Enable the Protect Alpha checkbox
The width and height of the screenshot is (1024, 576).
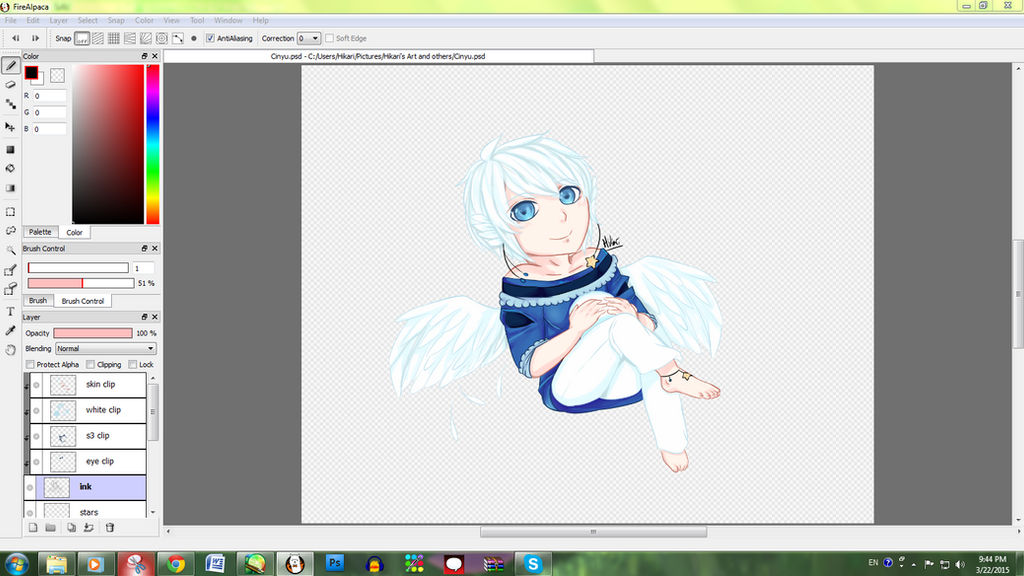pos(30,364)
